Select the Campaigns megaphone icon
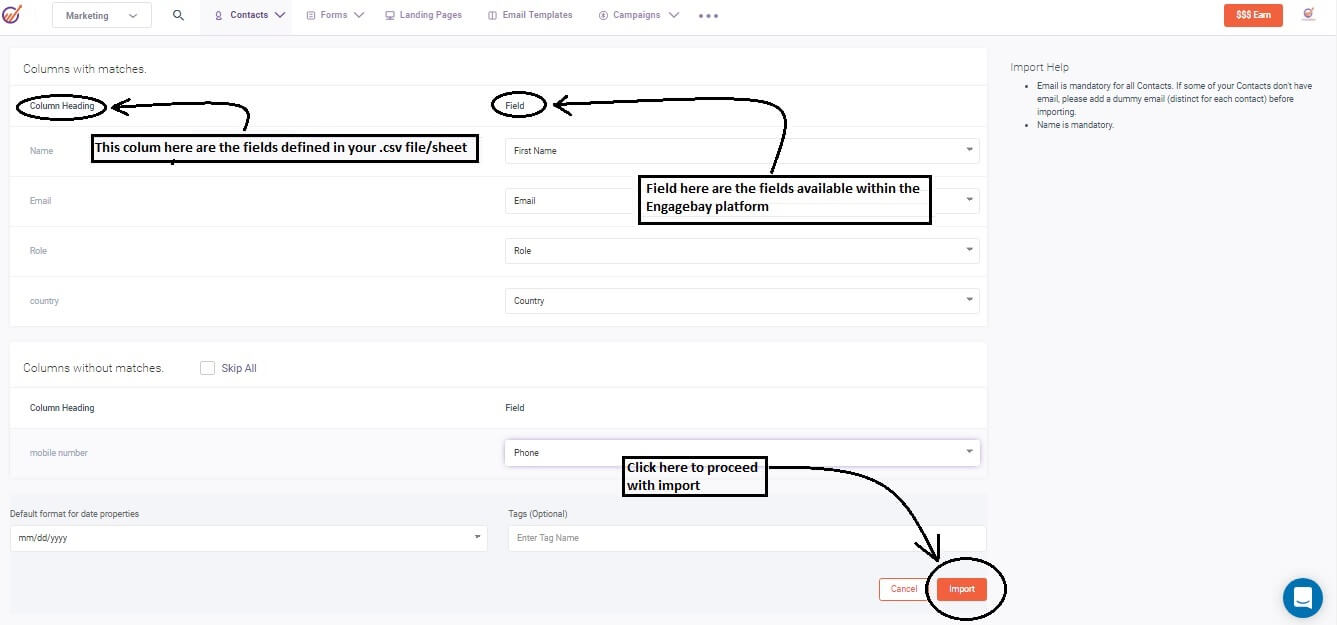This screenshot has width=1337, height=625. pos(601,15)
